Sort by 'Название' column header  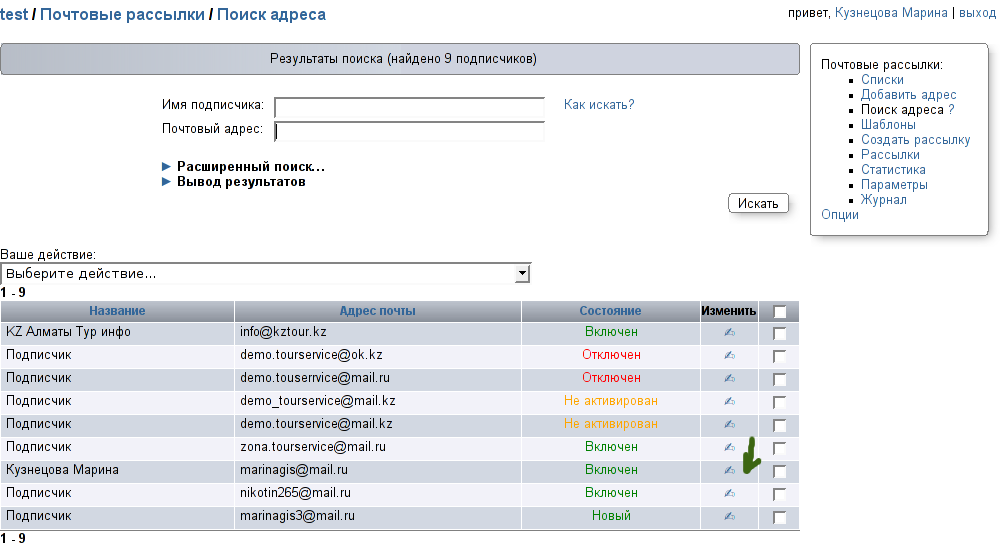(x=117, y=311)
